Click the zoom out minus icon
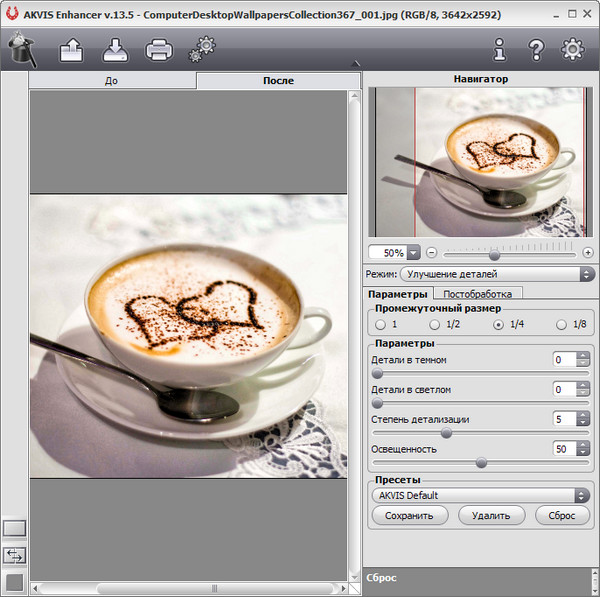Viewport: 600px width, 597px height. pyautogui.click(x=432, y=253)
